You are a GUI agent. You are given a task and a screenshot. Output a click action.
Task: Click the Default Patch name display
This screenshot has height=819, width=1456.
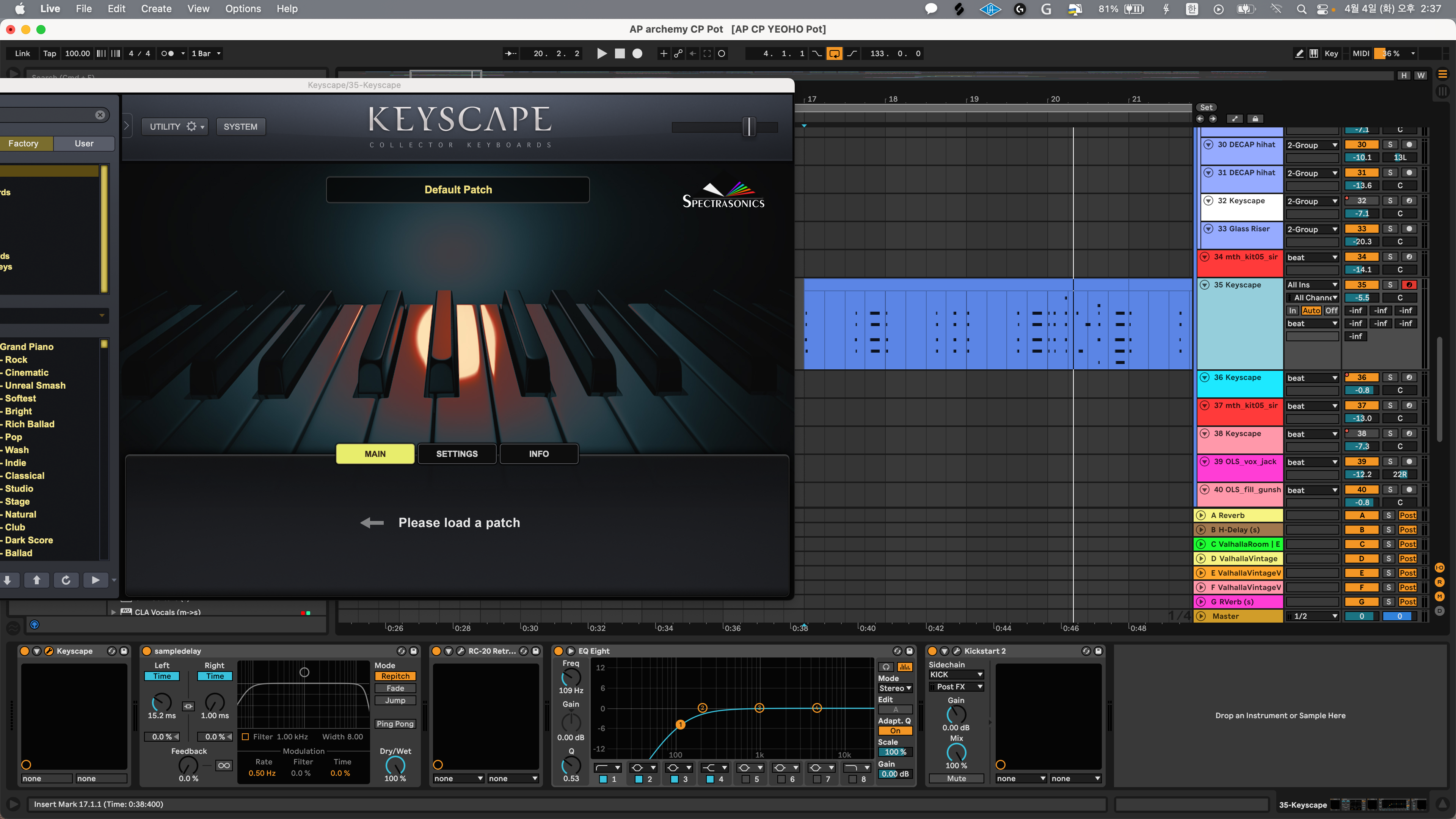pos(458,190)
